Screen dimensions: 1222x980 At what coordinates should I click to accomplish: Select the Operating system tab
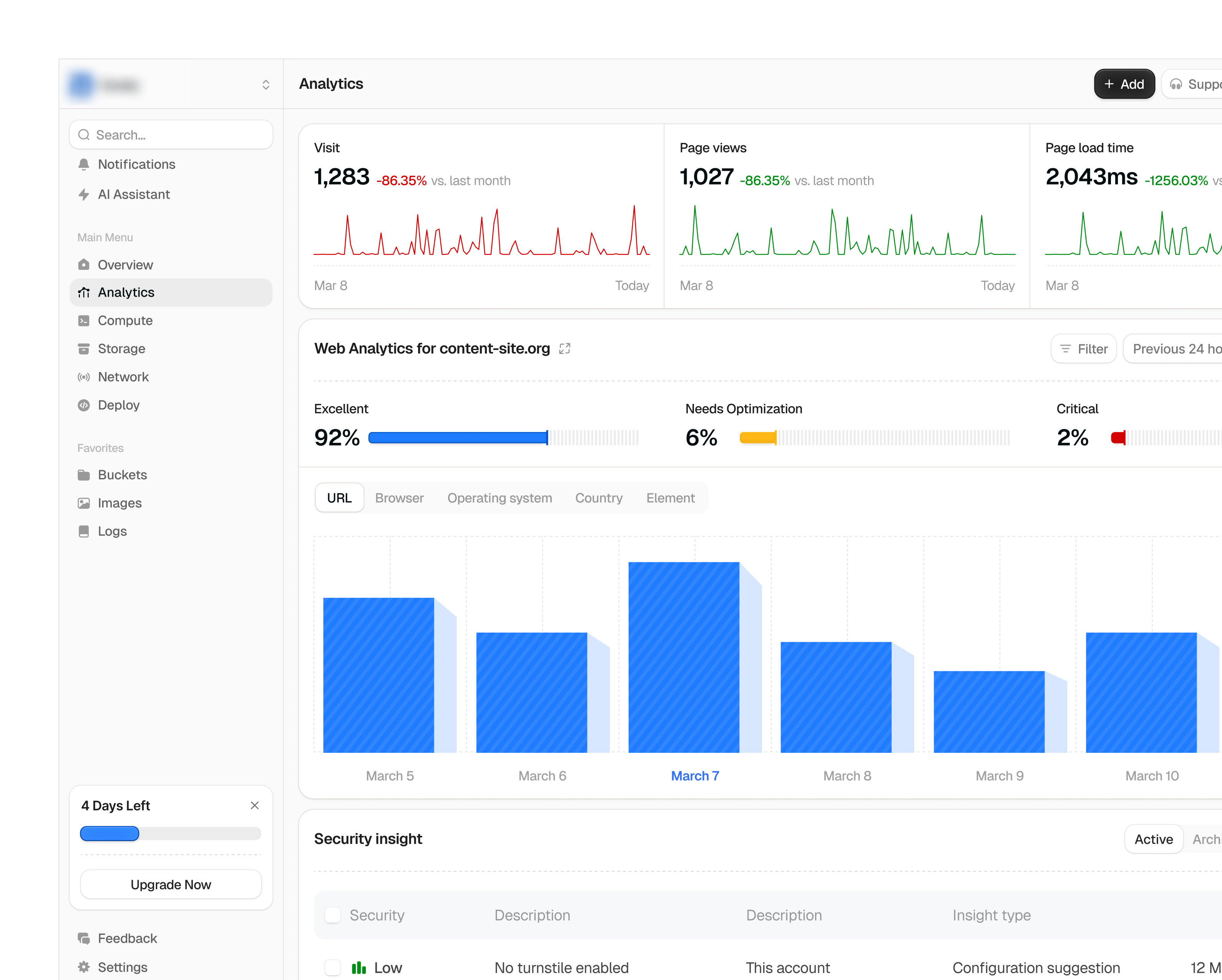(x=499, y=498)
